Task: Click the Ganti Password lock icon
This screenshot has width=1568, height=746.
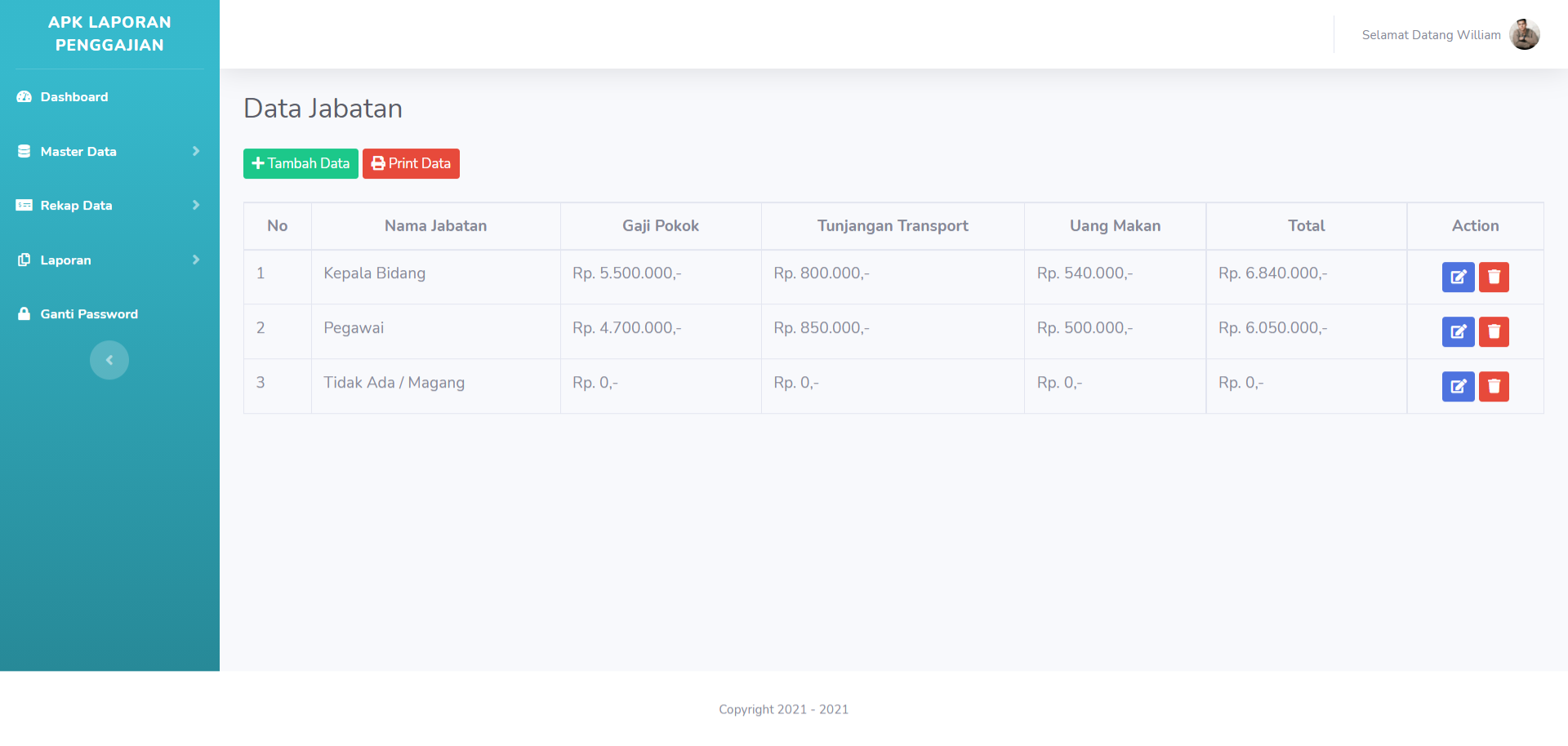Action: tap(24, 313)
